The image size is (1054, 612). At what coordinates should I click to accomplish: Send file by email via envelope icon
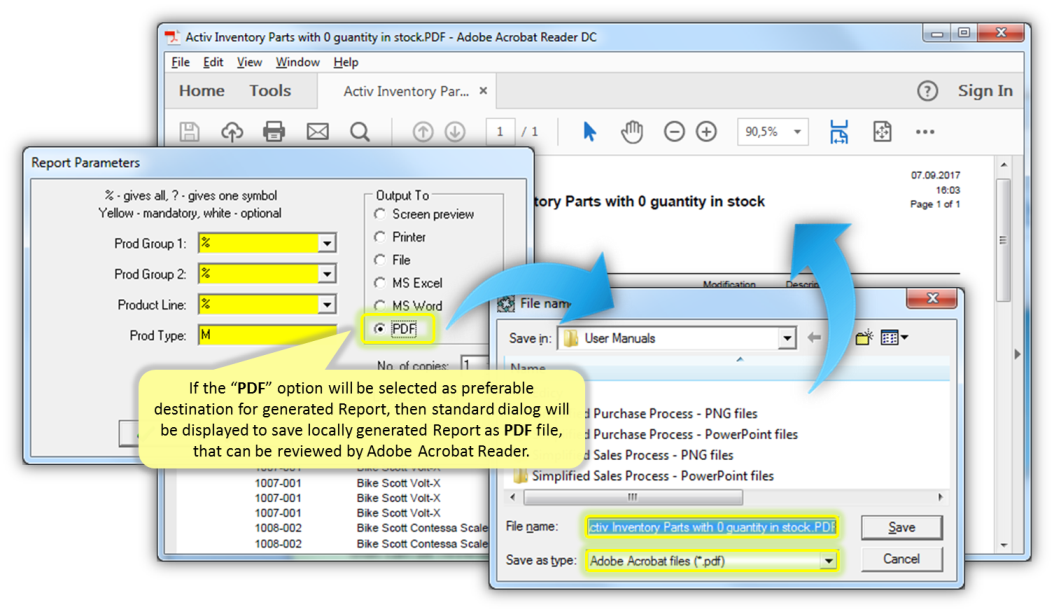[317, 131]
